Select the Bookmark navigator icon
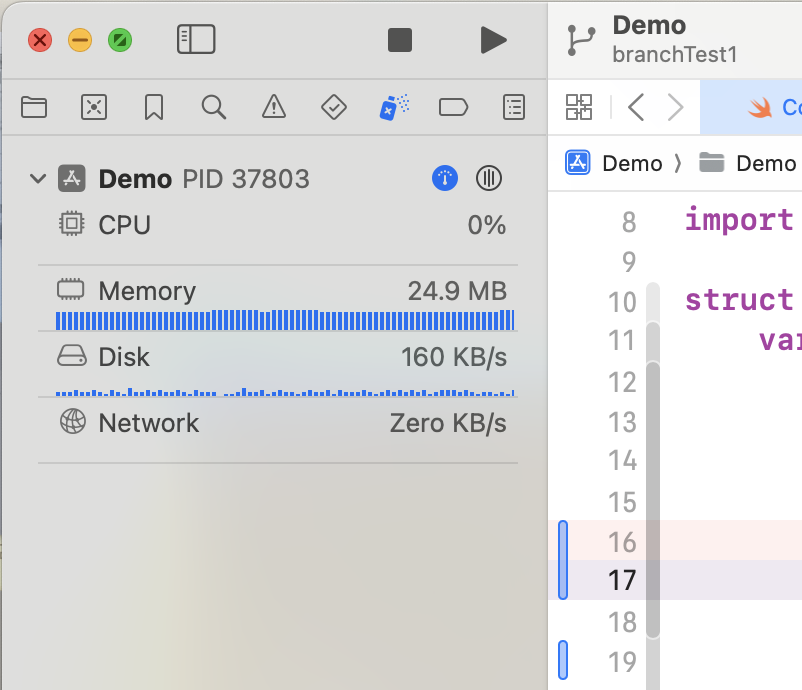Viewport: 802px width, 690px height. (152, 107)
